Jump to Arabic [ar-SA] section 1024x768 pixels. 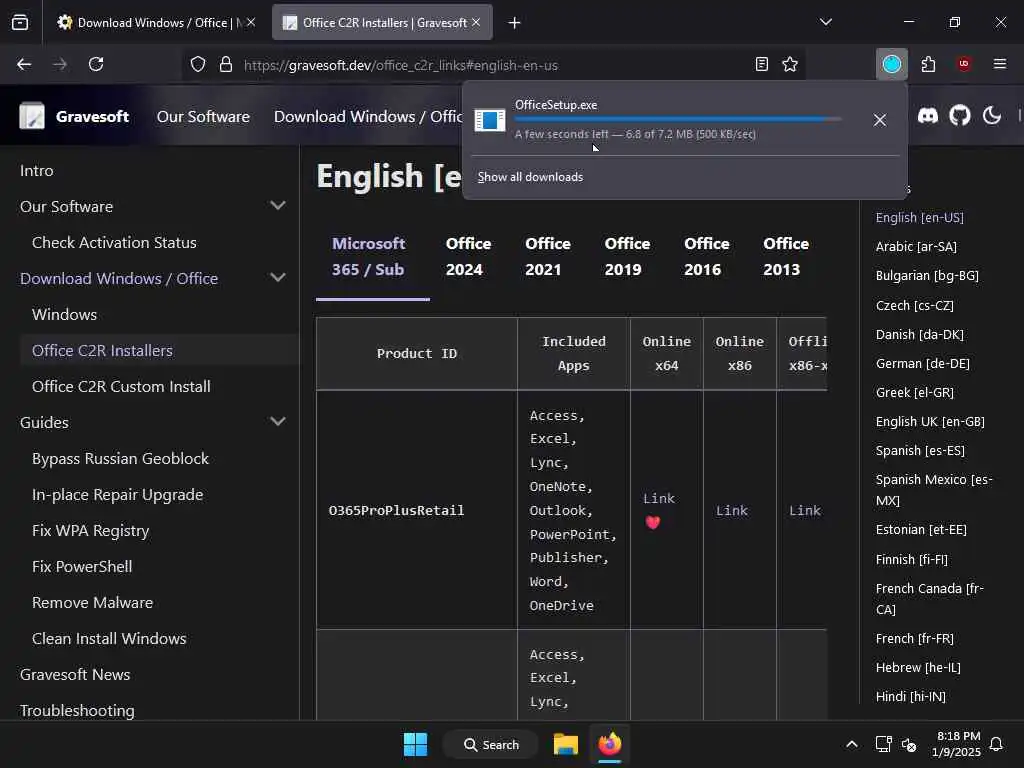tap(916, 247)
